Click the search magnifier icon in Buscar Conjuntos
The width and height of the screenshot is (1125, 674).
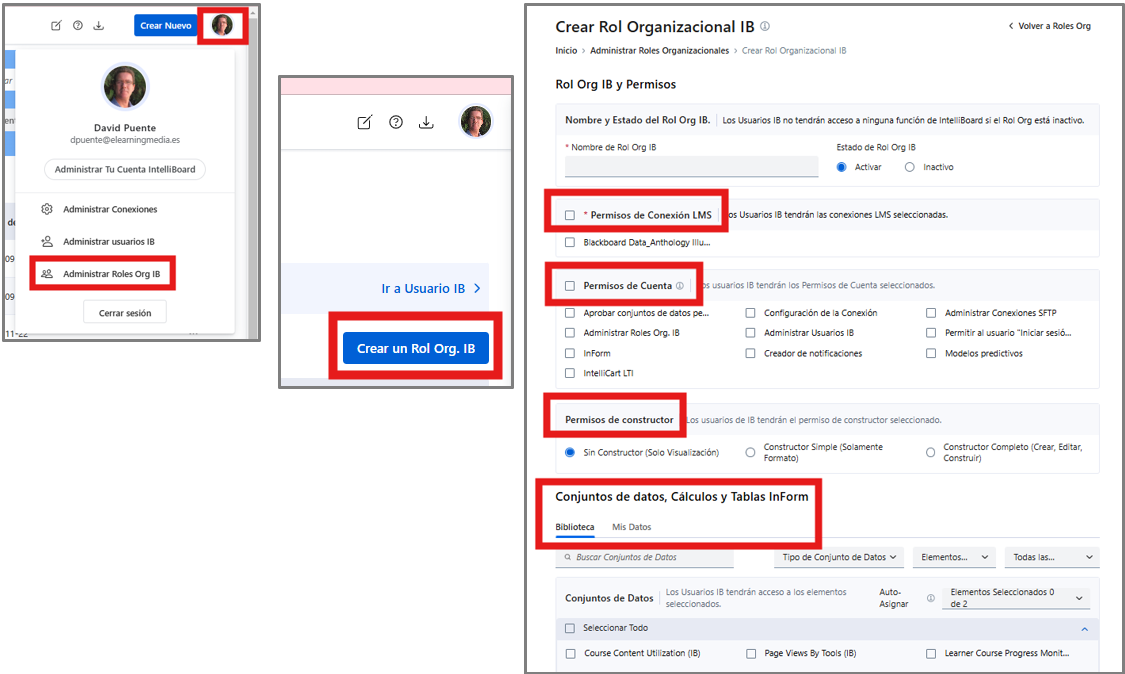(x=568, y=557)
